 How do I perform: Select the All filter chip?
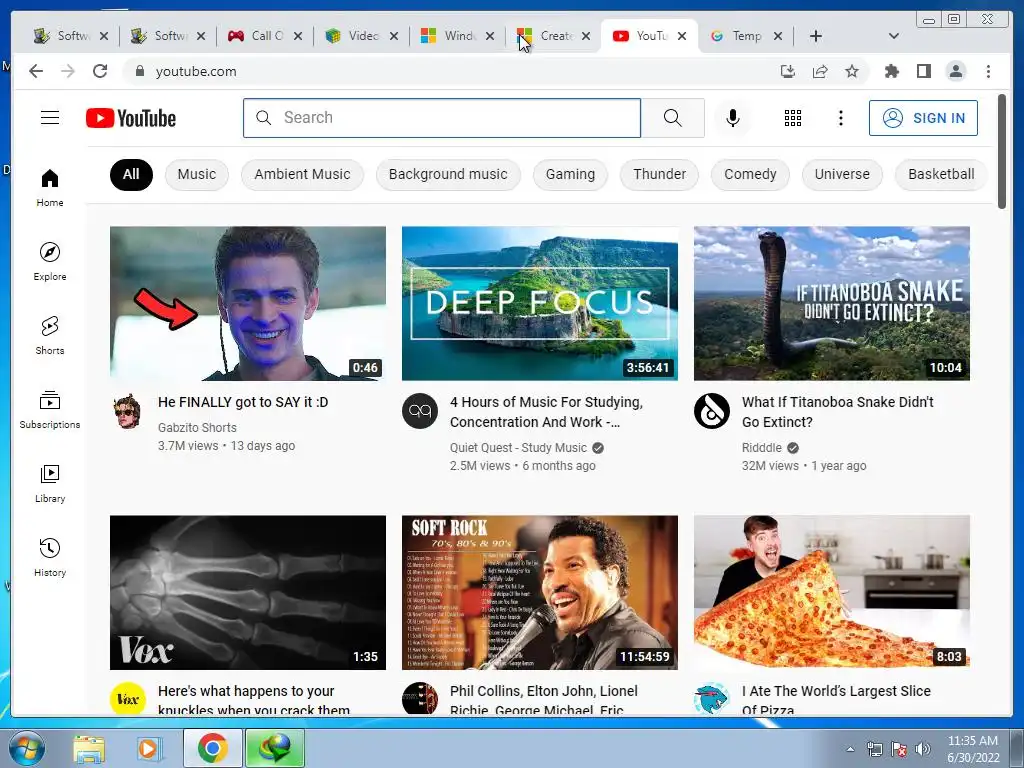[131, 174]
